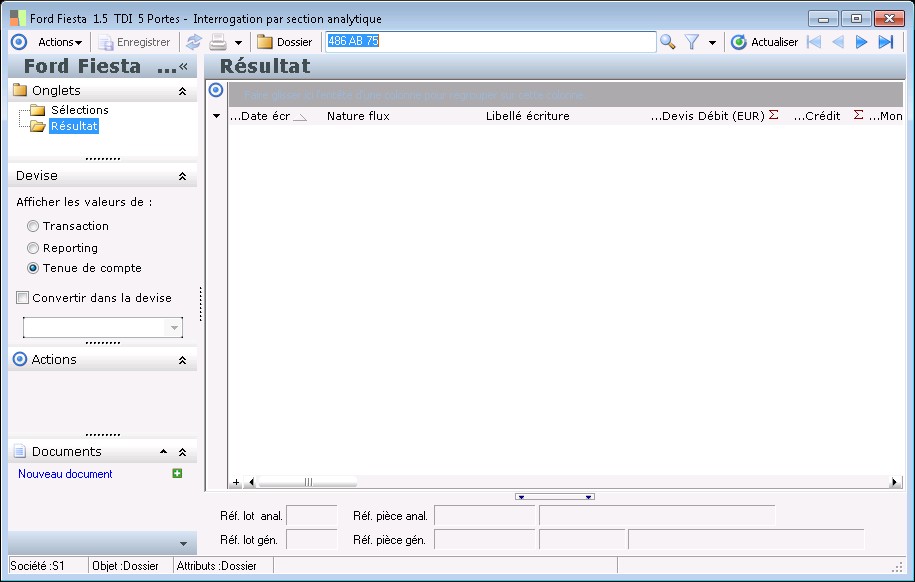The height and width of the screenshot is (582, 915).
Task: Click the bottom side panel down arrow
Action: [183, 544]
